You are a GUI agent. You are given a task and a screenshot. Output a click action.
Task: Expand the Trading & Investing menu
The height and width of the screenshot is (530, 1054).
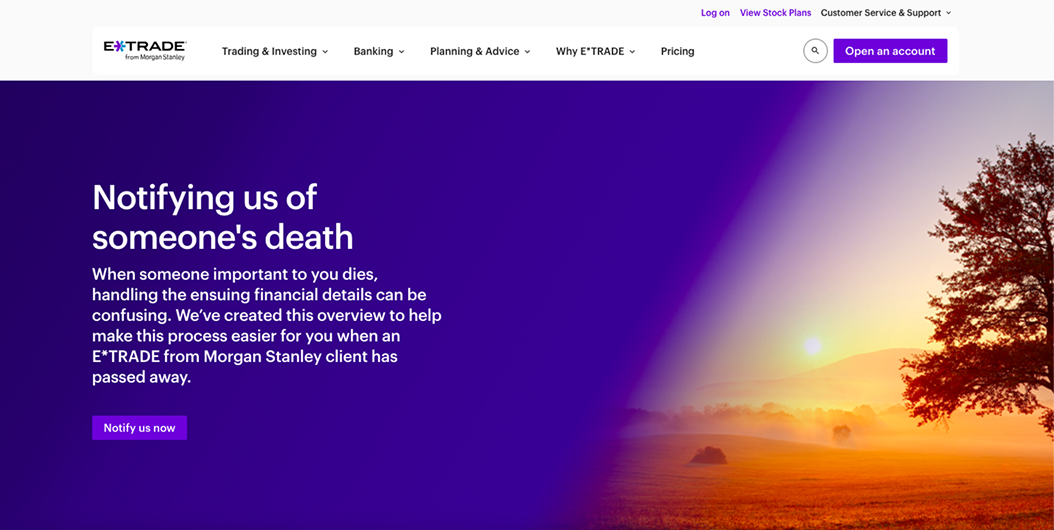point(275,51)
